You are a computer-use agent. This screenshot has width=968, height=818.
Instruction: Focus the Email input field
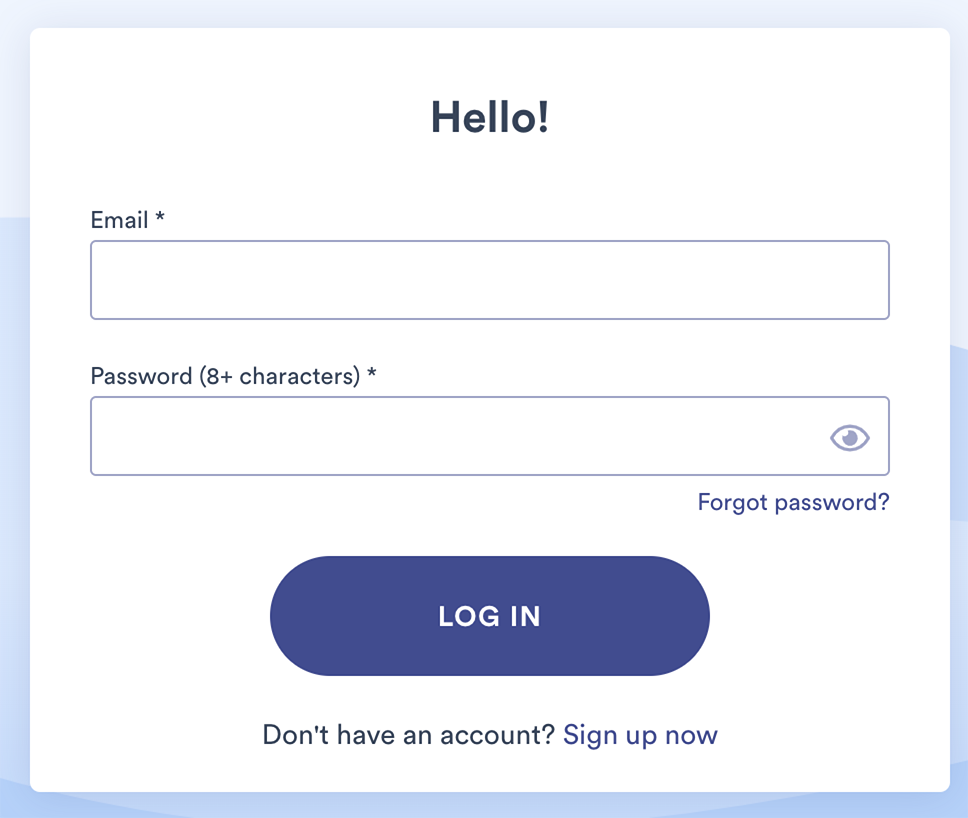click(490, 280)
